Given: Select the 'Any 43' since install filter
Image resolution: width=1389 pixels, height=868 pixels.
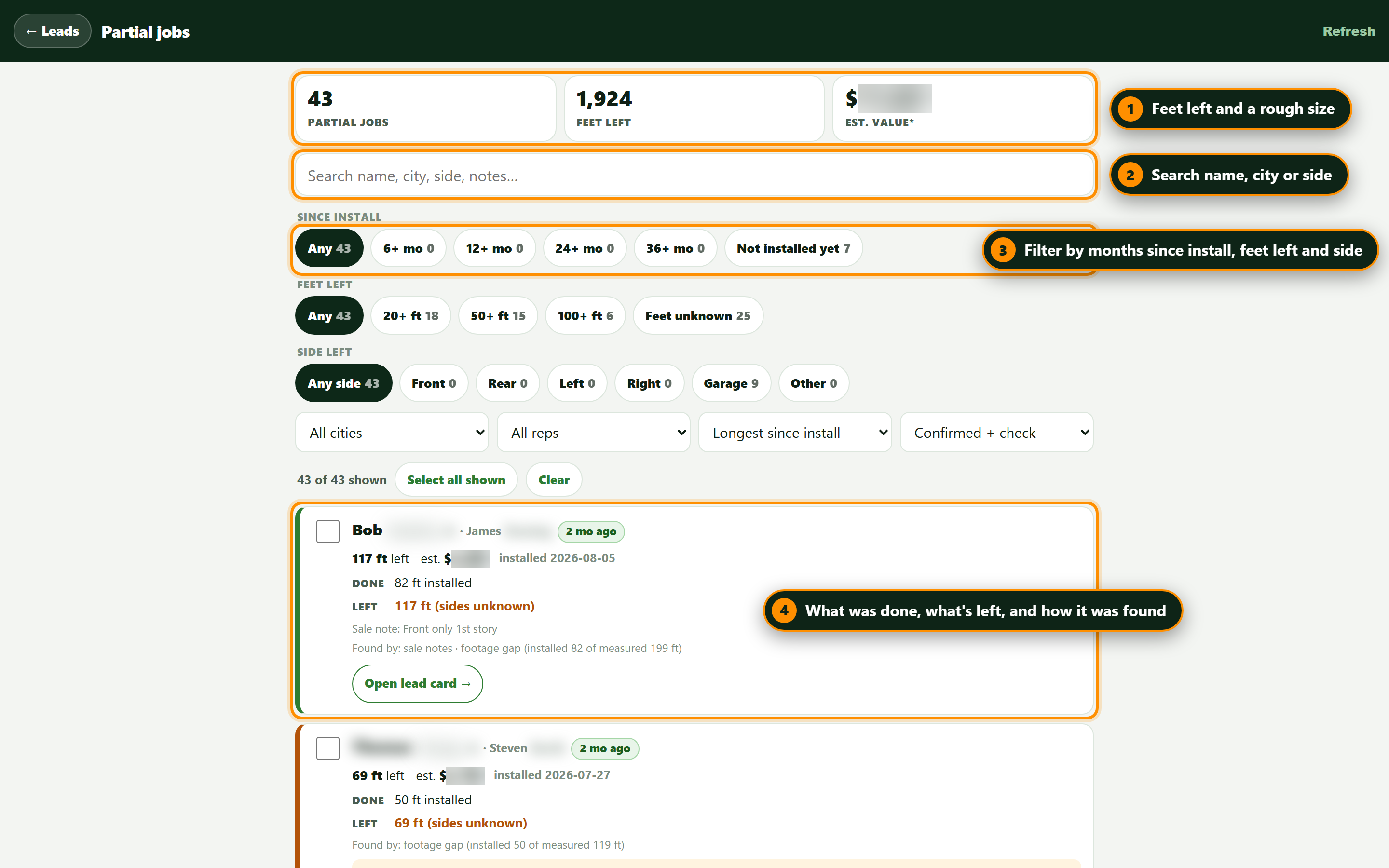Looking at the screenshot, I should (x=329, y=248).
